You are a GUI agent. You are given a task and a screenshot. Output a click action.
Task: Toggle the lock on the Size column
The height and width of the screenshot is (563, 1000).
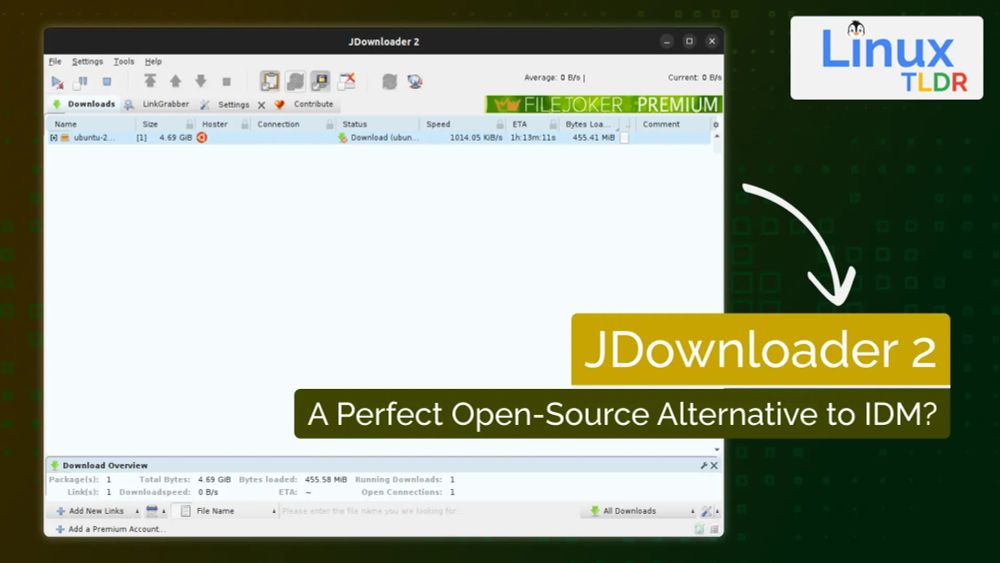[x=189, y=124]
